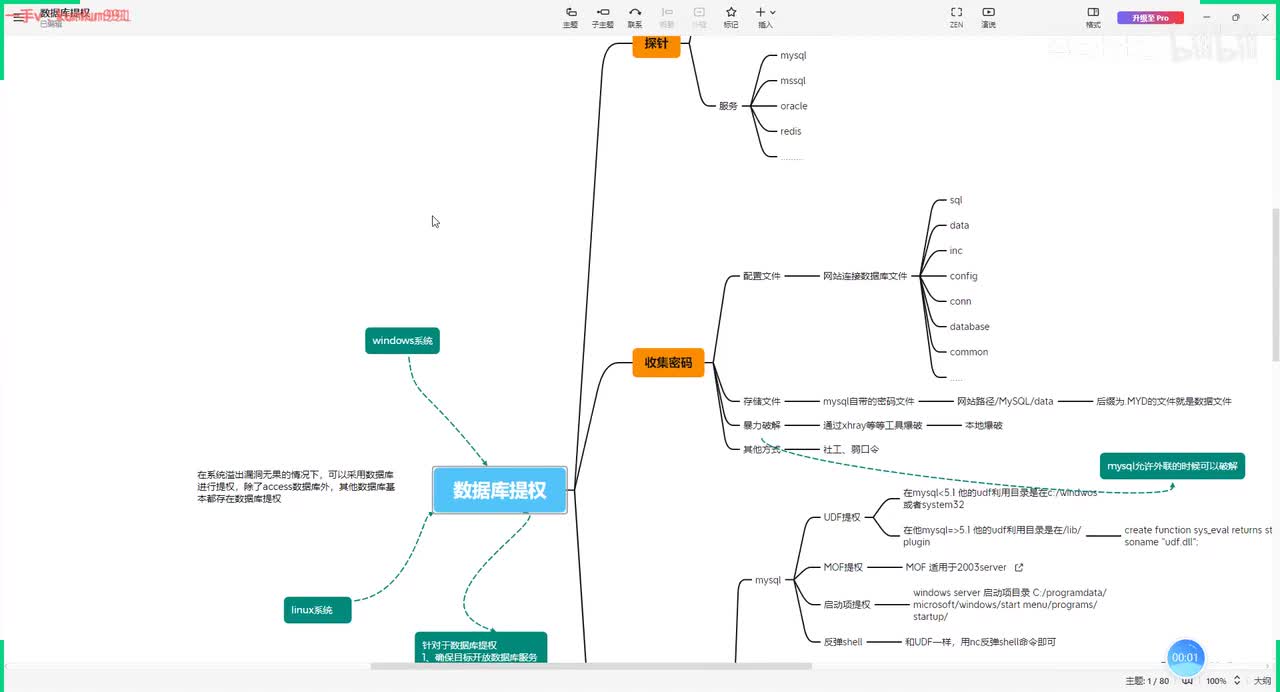
Task: Select the windows server 启动项目录 node
Action: tap(1010, 604)
